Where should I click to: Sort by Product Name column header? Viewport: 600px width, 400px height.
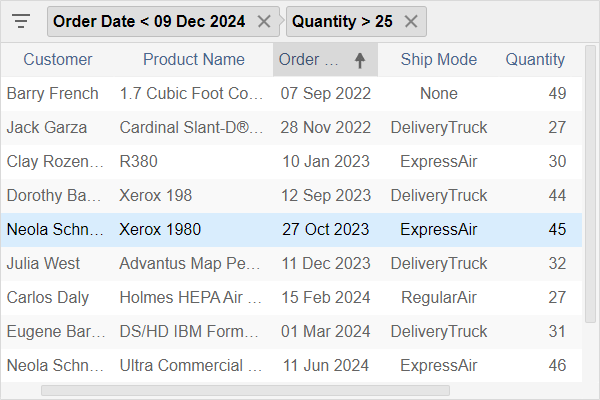[x=194, y=60]
